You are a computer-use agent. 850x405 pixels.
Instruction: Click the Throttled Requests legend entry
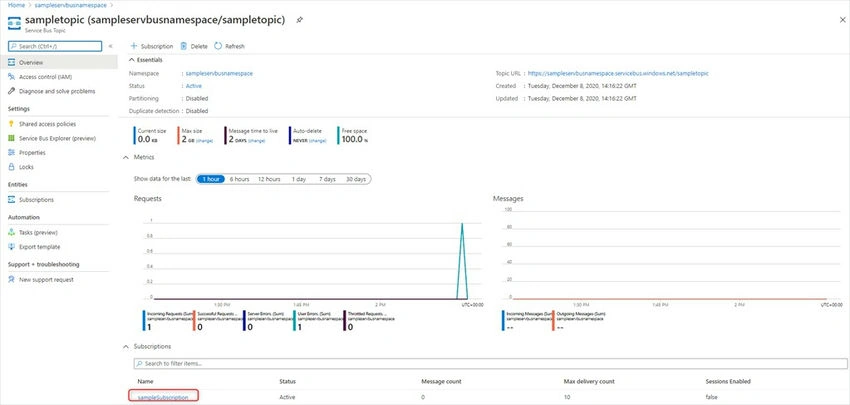click(x=369, y=320)
